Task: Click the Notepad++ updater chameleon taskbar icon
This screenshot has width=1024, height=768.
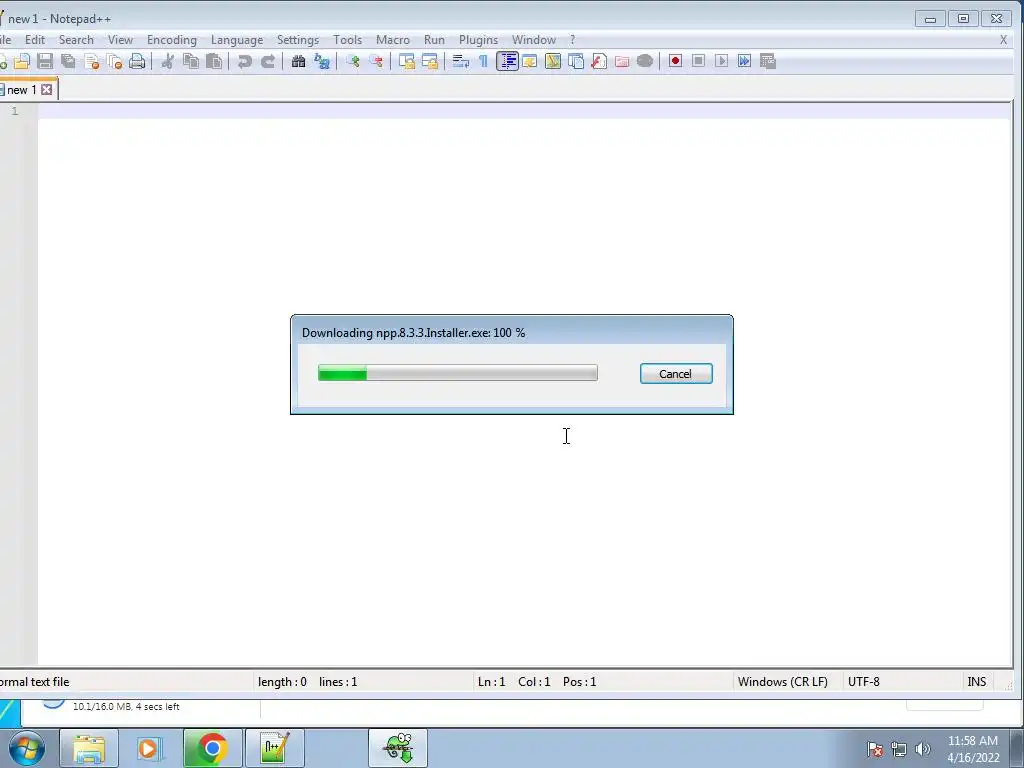Action: [398, 748]
